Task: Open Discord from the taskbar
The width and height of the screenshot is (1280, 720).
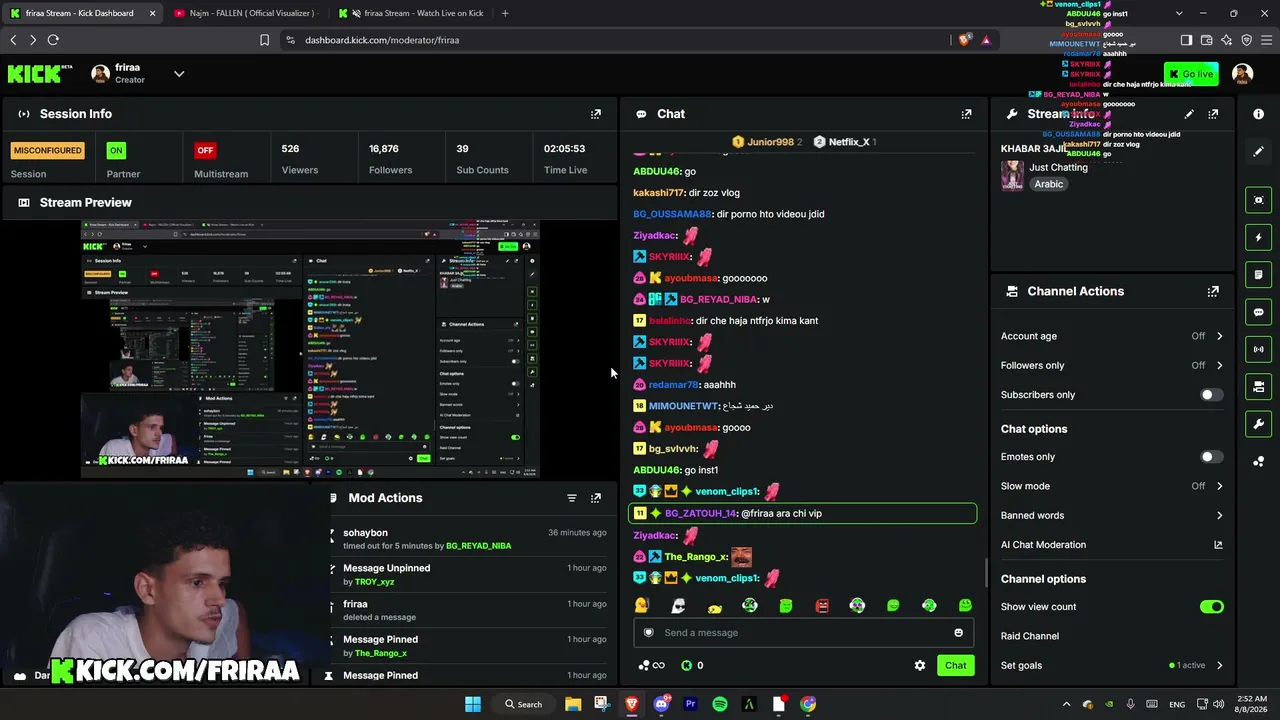Action: [661, 704]
